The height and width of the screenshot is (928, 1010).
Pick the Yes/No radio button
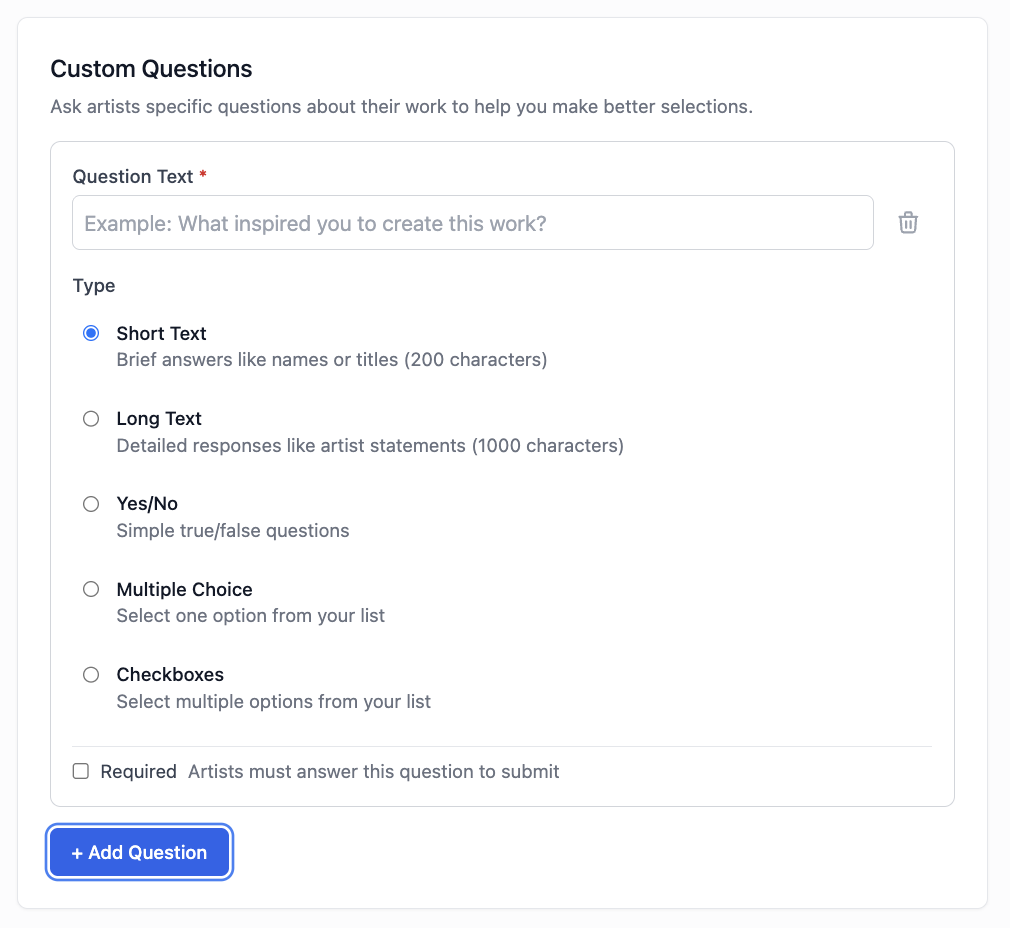91,504
